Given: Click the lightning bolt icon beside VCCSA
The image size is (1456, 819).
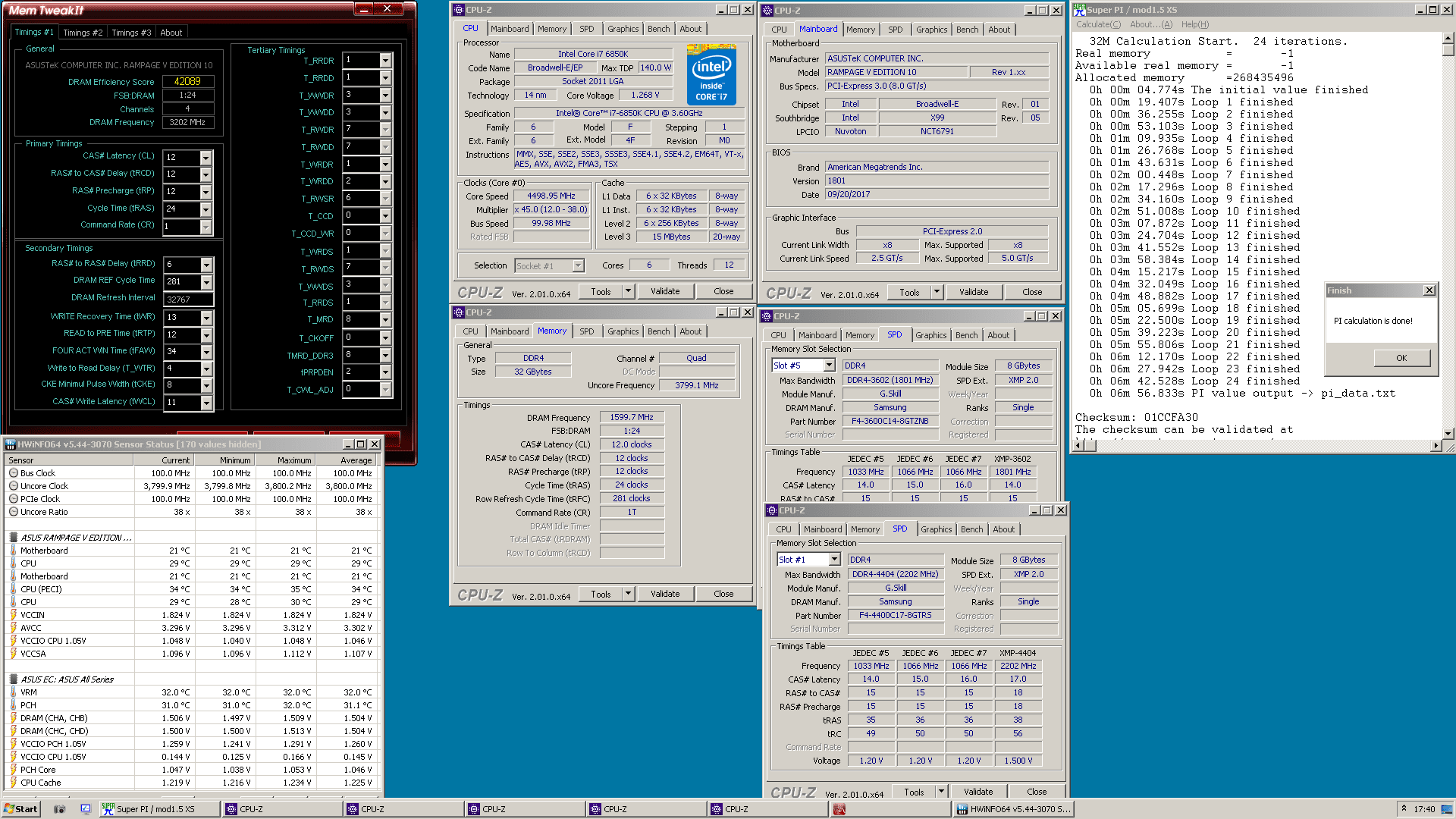Looking at the screenshot, I should [x=13, y=654].
